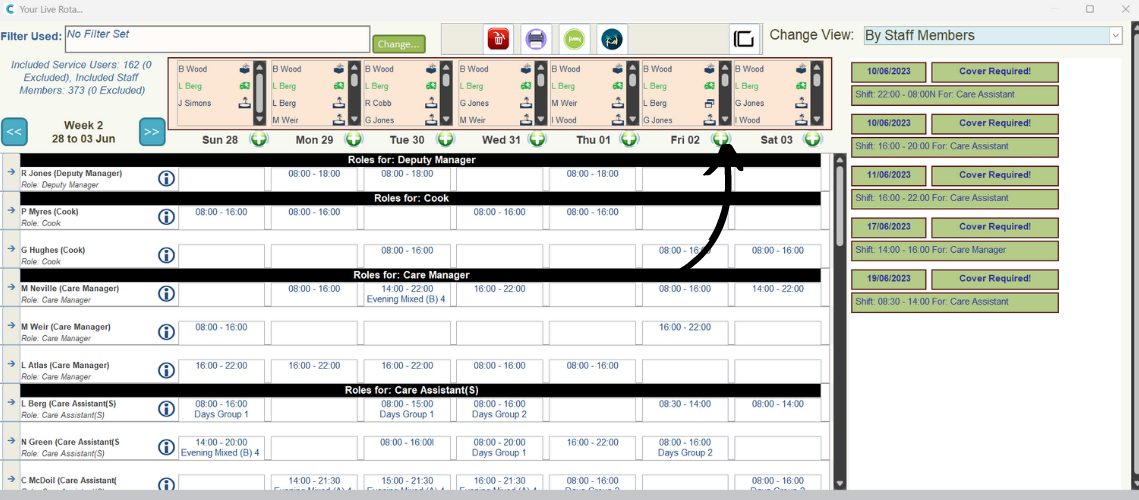Click the blue arrow next to M Neville
The image size is (1139, 500).
point(11,287)
